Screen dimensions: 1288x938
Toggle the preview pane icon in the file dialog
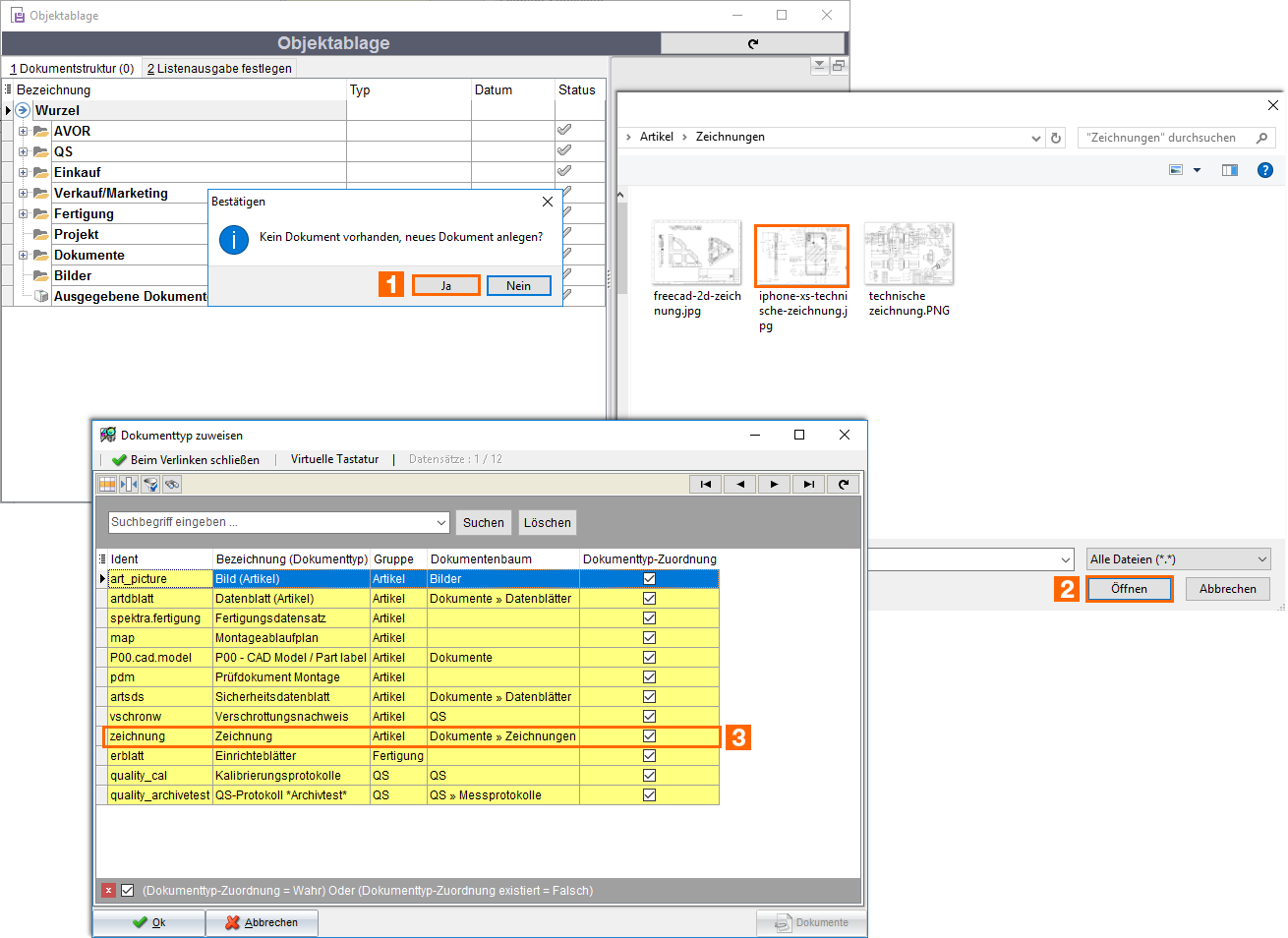1229,170
